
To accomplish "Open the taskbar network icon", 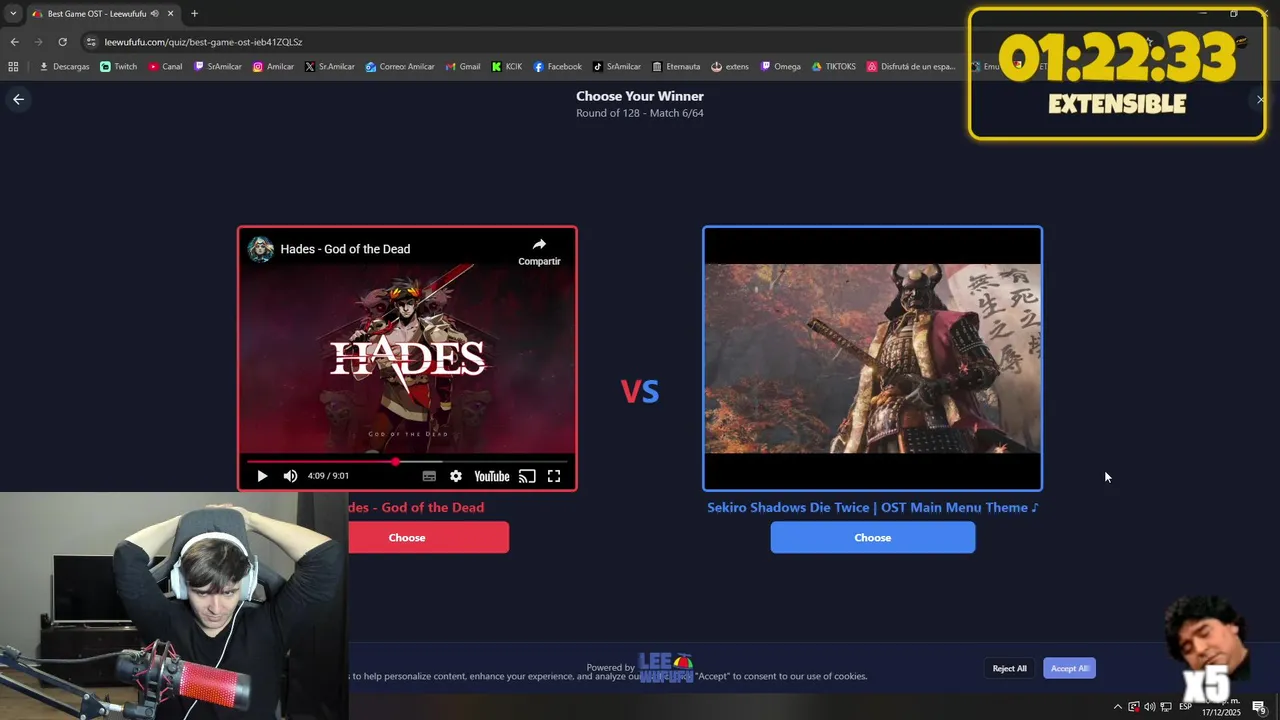I will (x=1165, y=707).
